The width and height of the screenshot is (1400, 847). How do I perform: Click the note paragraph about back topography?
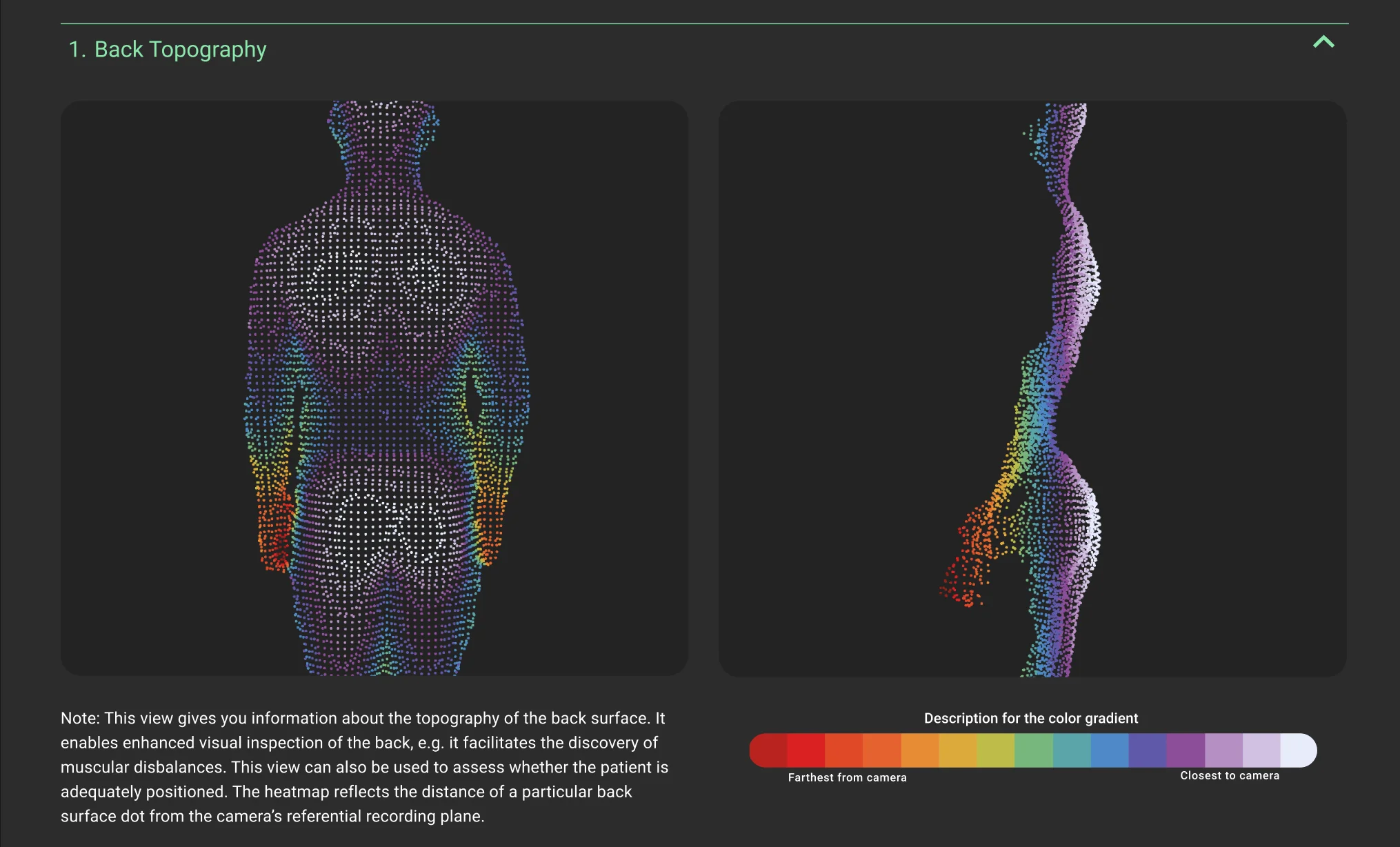(x=364, y=767)
